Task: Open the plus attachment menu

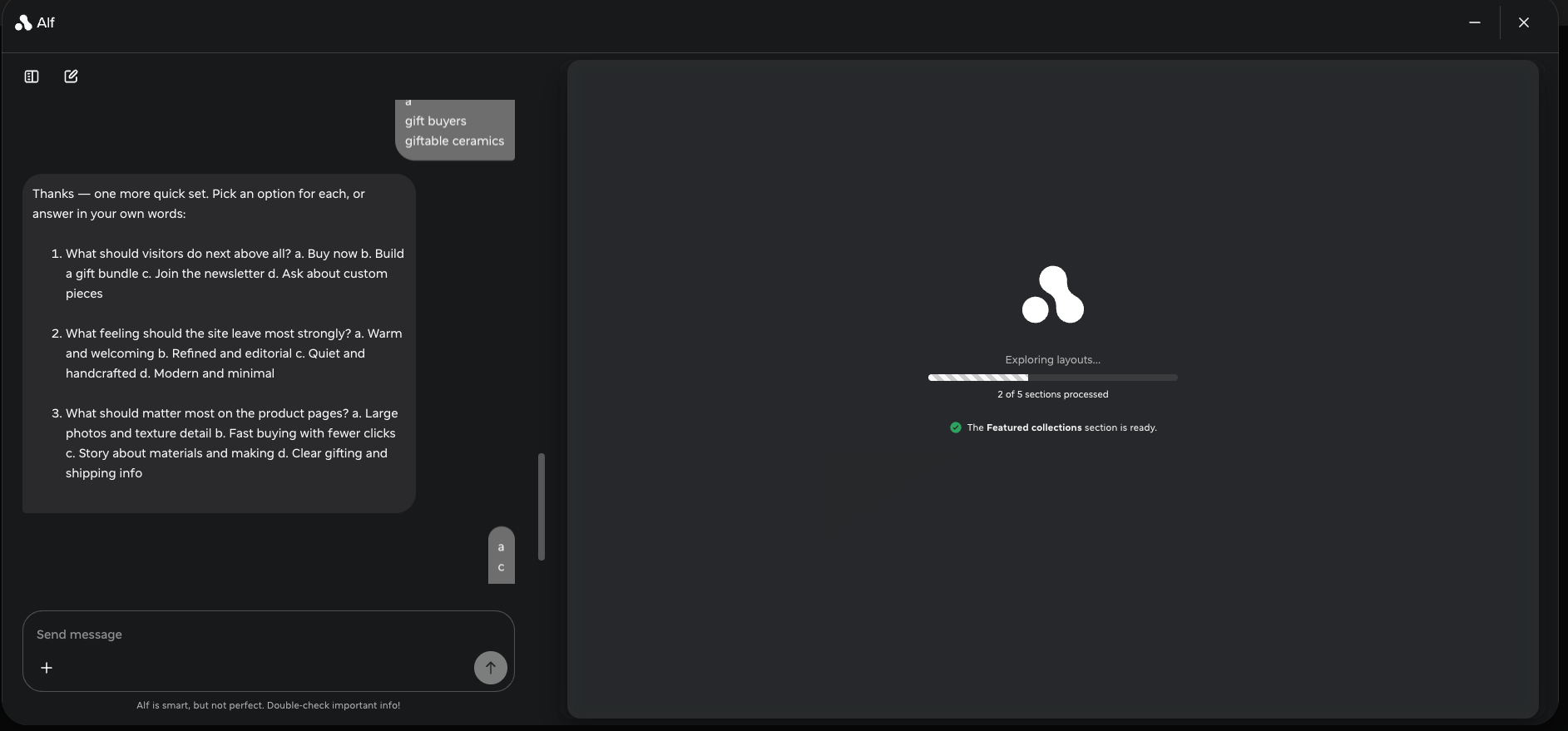Action: click(x=47, y=668)
